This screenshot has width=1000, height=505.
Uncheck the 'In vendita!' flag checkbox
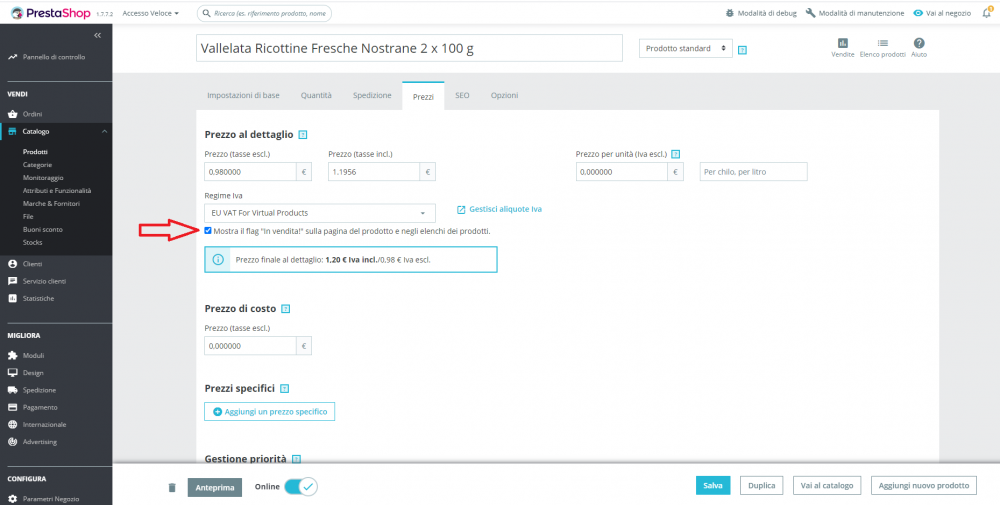point(208,231)
